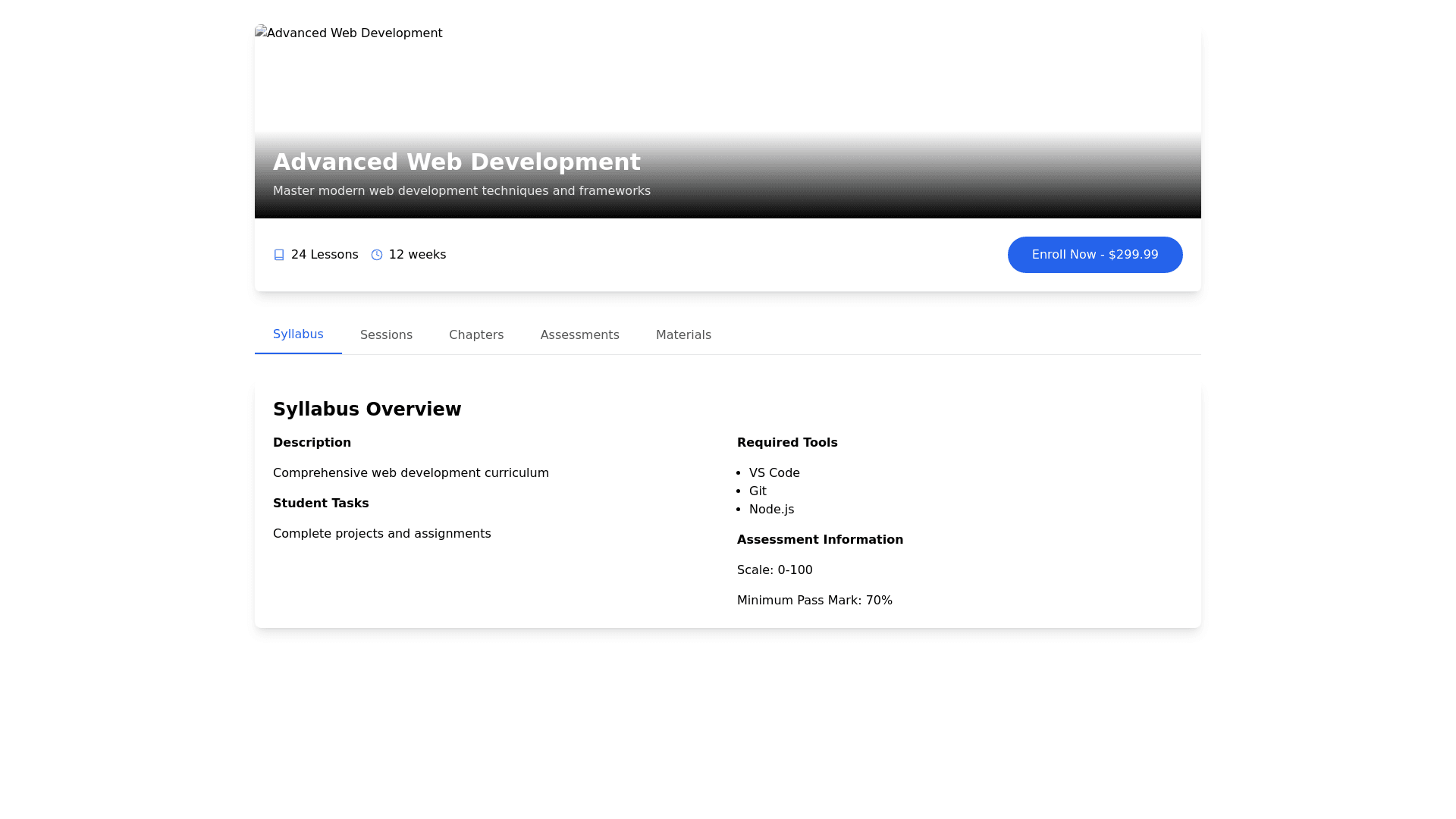Screen dimensions: 1456x819
Task: Click the Required Tools heading
Action: coord(787,443)
